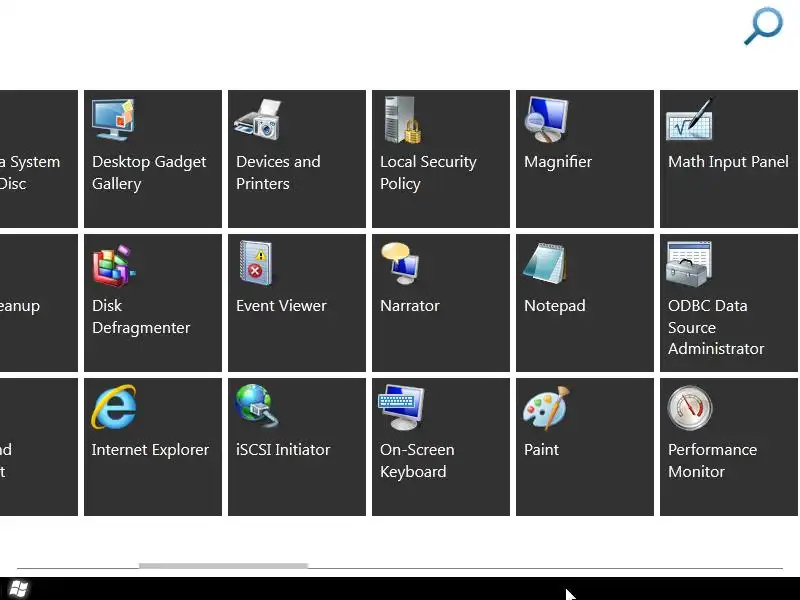800x600 pixels.
Task: Click 'ODBC Data Source Administrator' label
Action: (x=716, y=327)
